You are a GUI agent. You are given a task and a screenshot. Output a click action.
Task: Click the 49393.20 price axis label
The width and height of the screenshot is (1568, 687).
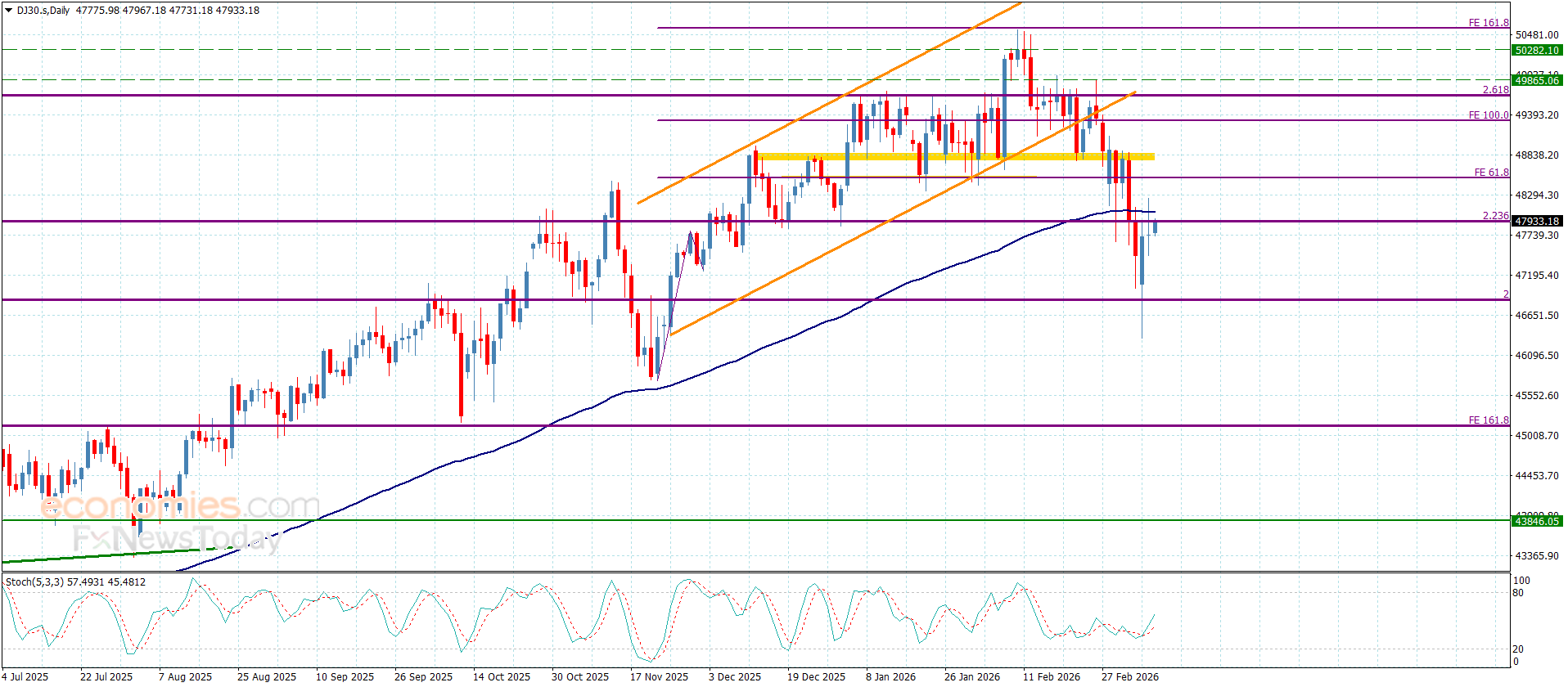[x=1537, y=115]
